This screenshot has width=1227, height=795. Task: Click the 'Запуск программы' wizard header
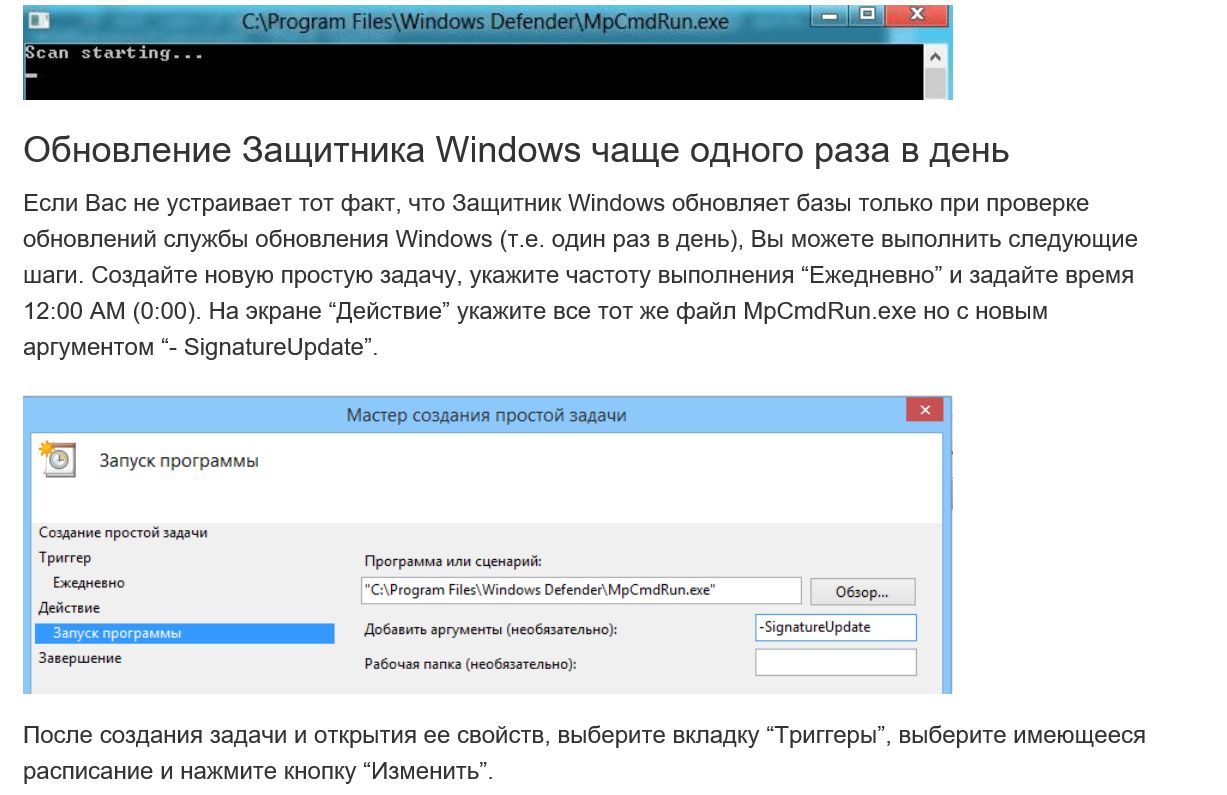tap(179, 461)
